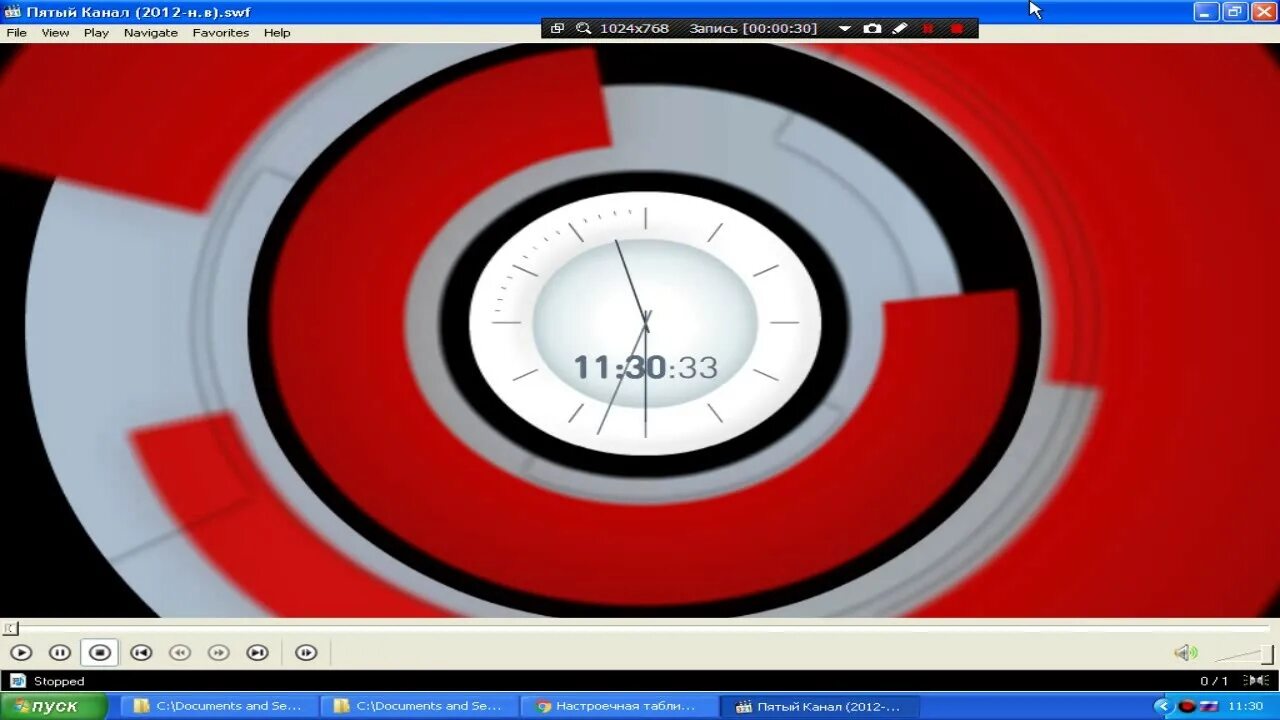This screenshot has width=1280, height=720.
Task: Select the recorder pencil draw tool
Action: point(900,28)
